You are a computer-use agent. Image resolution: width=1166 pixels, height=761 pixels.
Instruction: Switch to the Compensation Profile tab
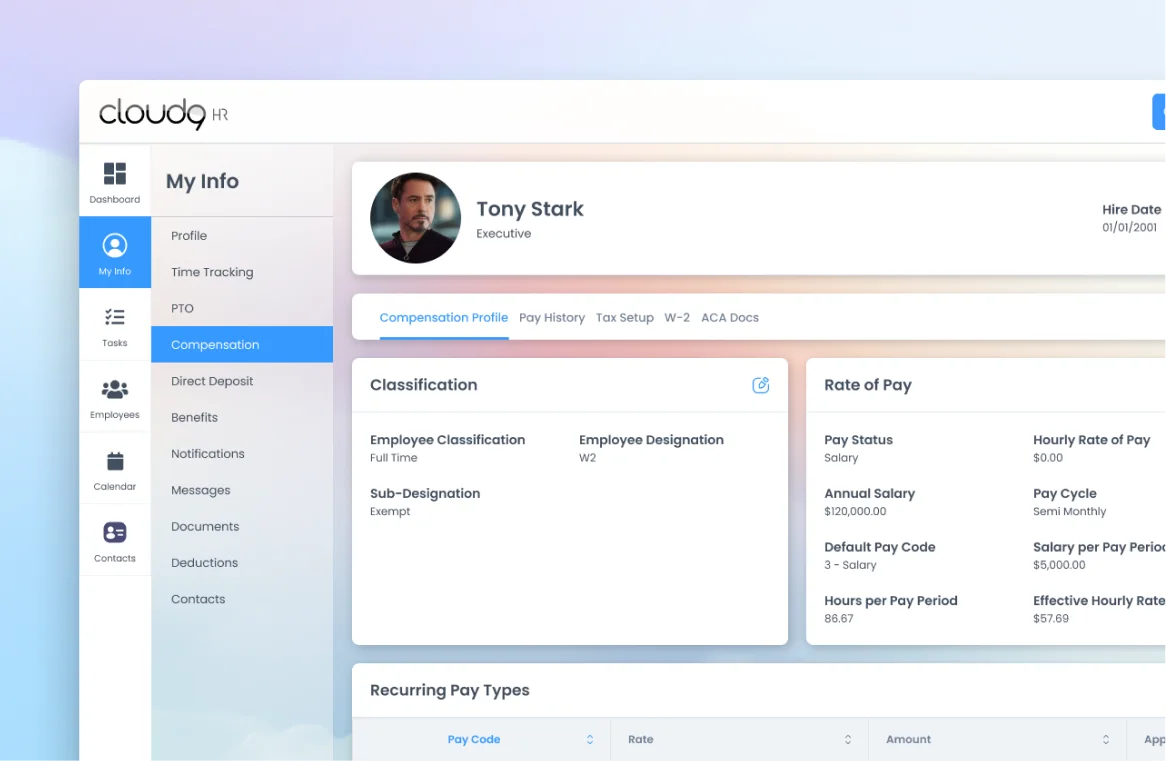pyautogui.click(x=443, y=318)
